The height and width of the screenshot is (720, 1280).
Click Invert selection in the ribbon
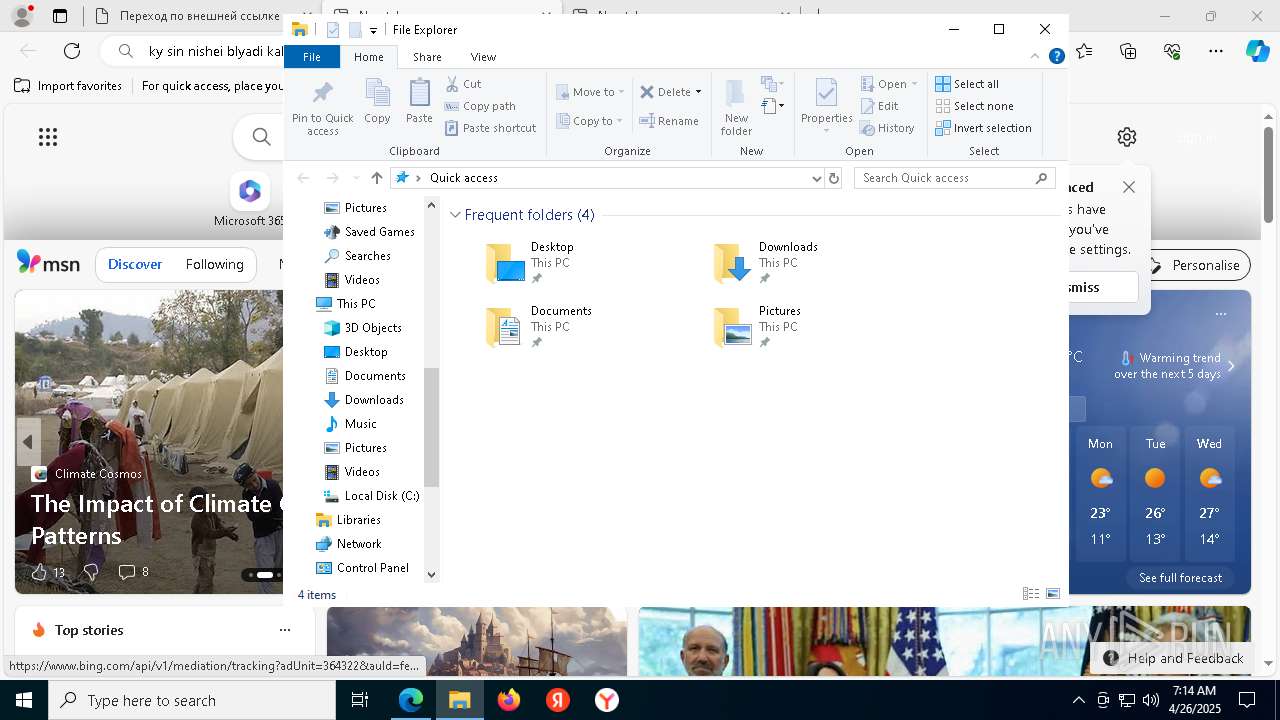[983, 128]
